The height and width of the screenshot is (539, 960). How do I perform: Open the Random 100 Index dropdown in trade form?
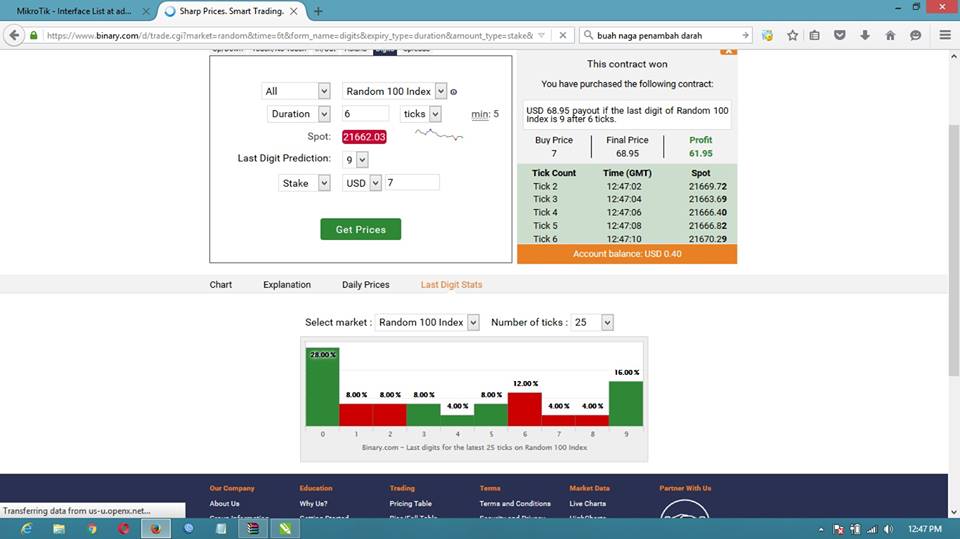tap(394, 91)
